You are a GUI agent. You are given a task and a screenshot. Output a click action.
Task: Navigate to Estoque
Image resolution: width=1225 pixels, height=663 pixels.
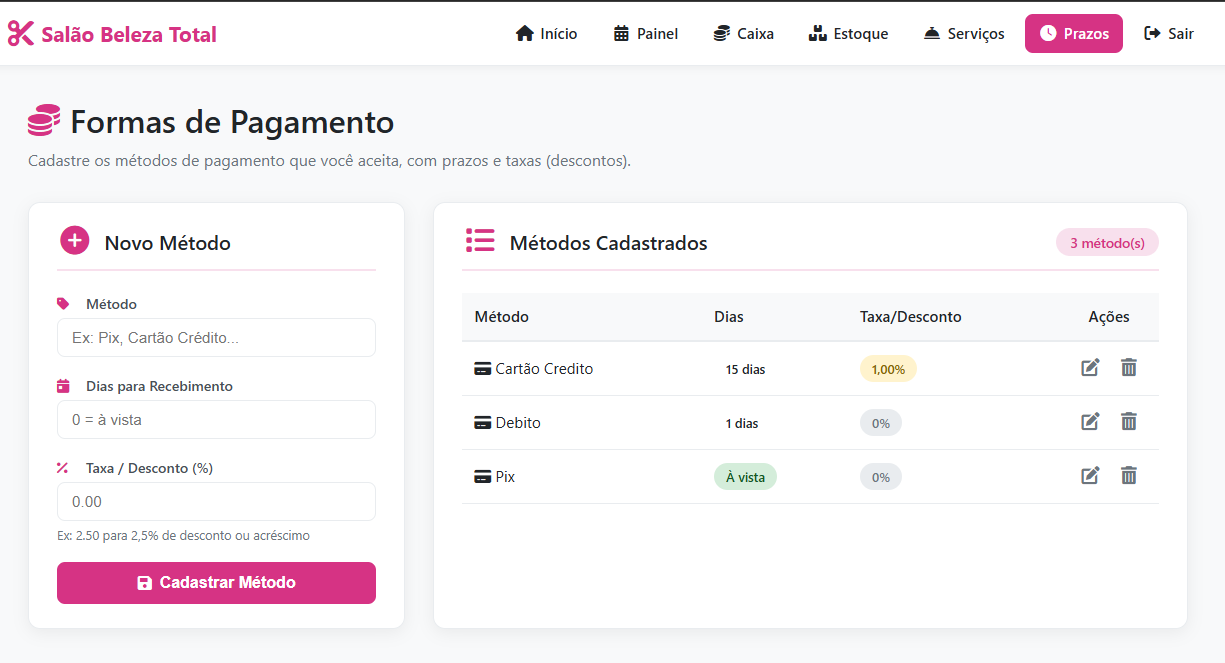(x=848, y=34)
